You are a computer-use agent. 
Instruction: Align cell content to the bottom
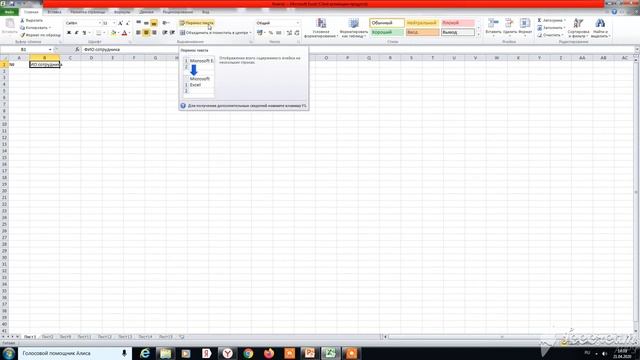tap(154, 23)
